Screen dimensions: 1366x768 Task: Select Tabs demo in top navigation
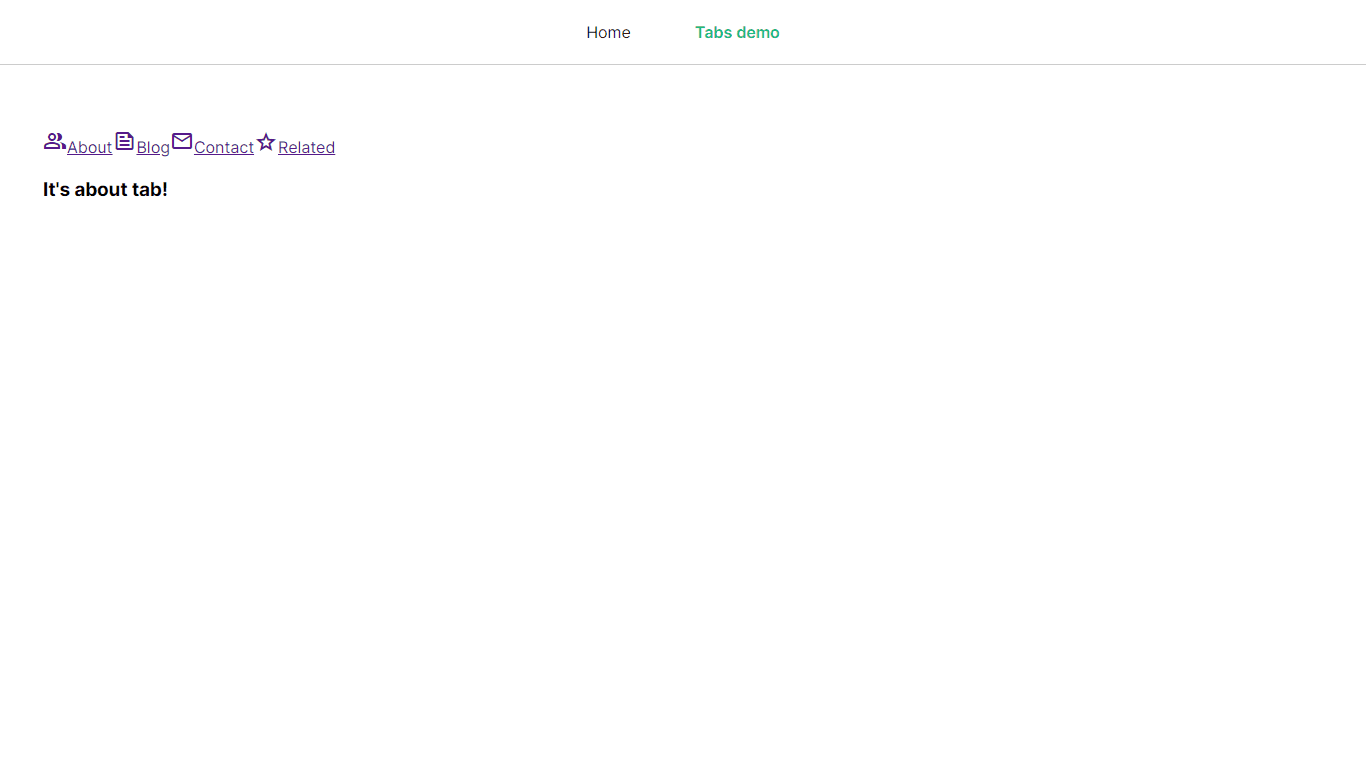click(737, 32)
